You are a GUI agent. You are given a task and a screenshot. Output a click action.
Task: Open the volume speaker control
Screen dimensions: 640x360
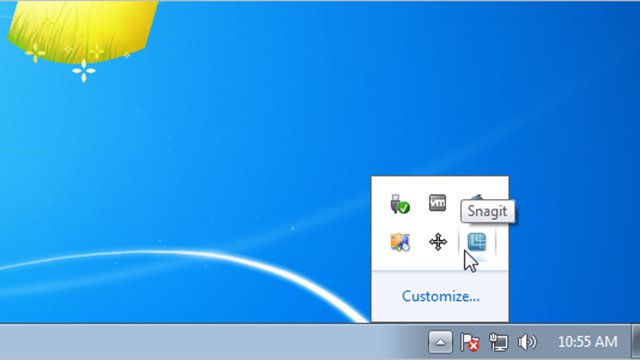pyautogui.click(x=527, y=342)
